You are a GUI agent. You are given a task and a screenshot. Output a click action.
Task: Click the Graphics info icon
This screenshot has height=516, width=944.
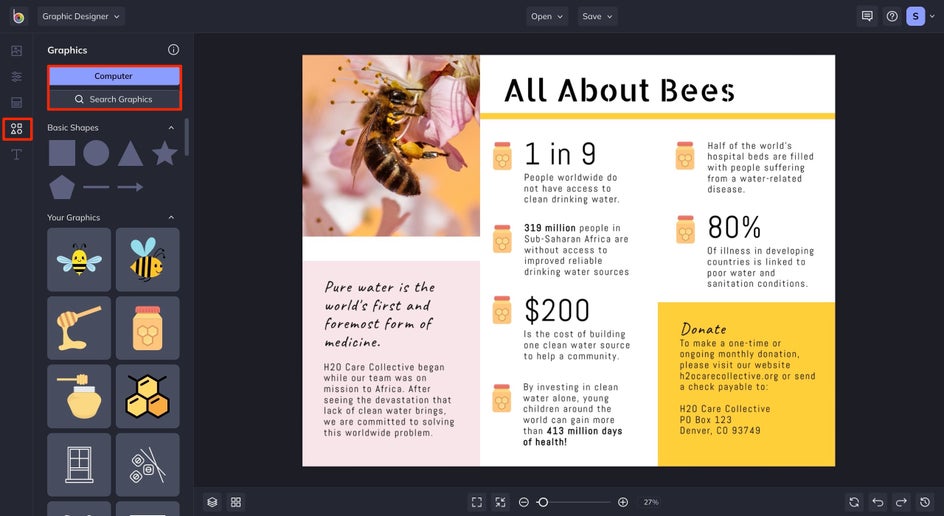pyautogui.click(x=173, y=50)
